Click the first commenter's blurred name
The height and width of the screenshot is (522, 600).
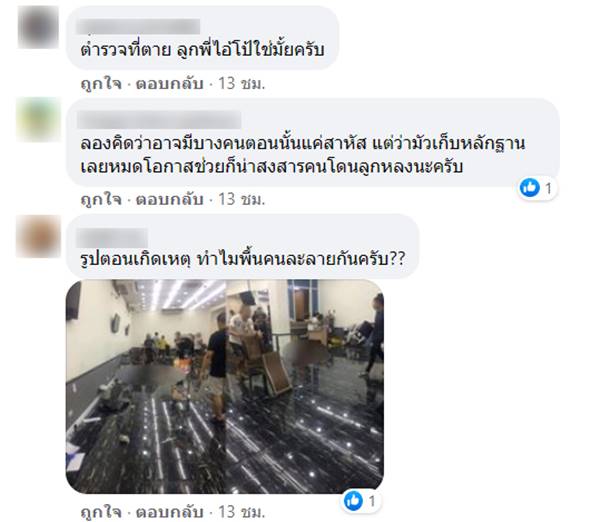click(x=138, y=26)
